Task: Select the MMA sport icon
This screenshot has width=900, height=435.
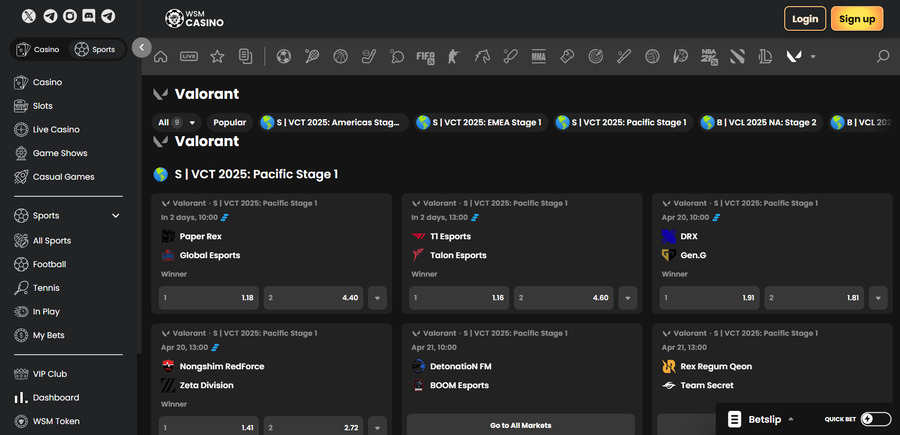Action: point(538,56)
